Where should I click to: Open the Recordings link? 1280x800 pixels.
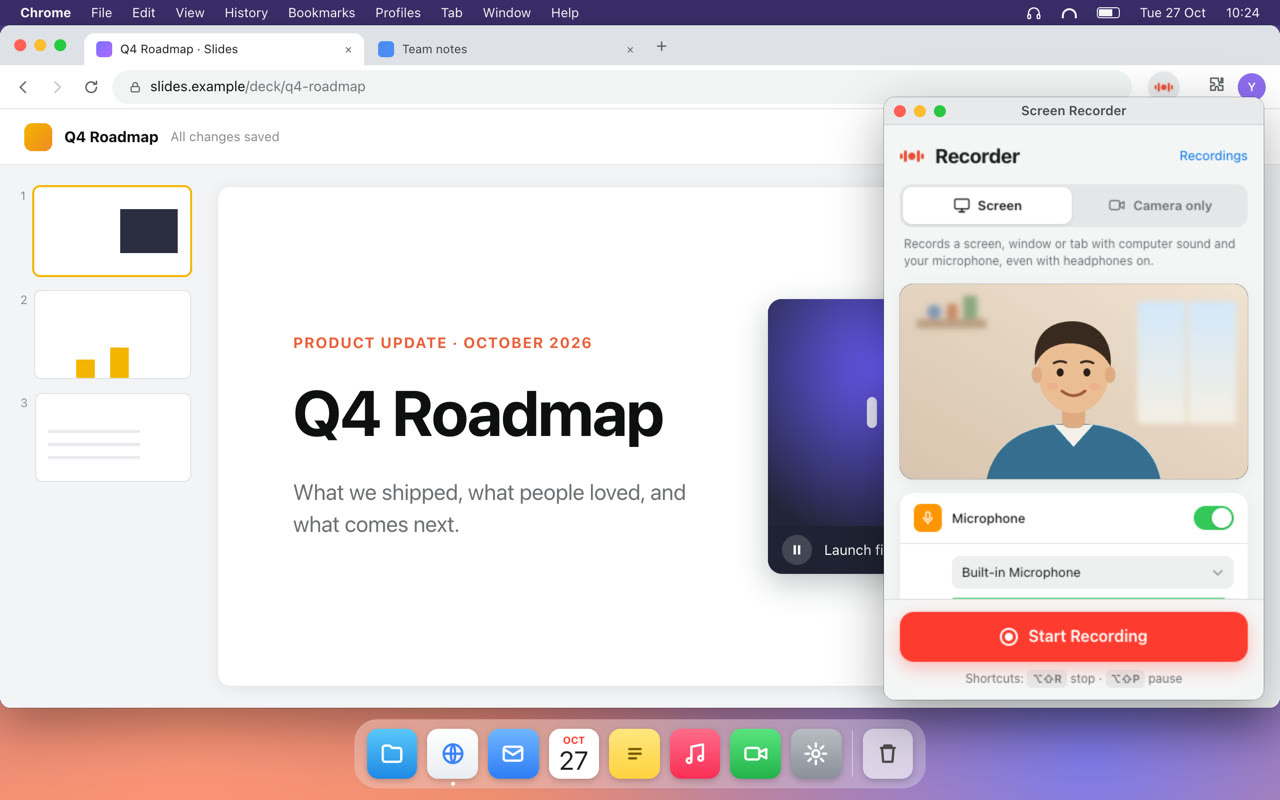(x=1213, y=156)
